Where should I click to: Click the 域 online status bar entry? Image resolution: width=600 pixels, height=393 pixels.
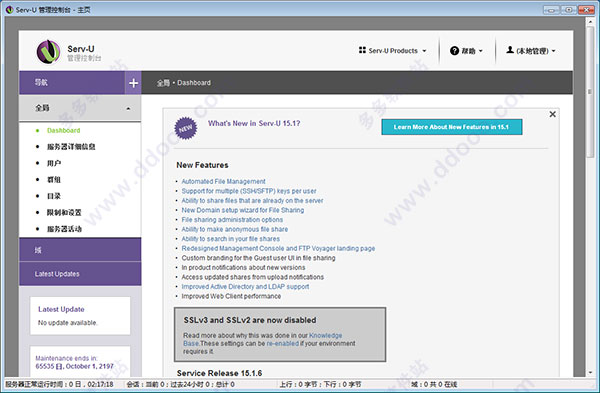pyautogui.click(x=434, y=384)
